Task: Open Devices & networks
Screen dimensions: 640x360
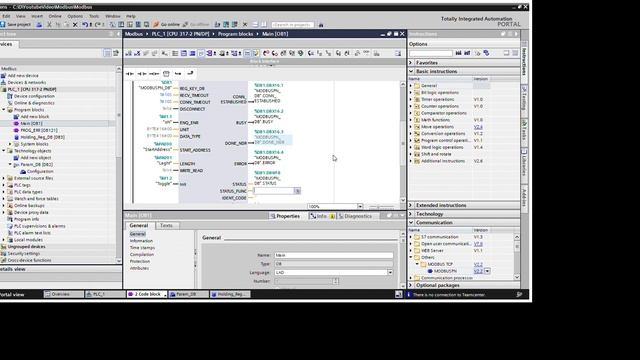Action: pos(27,82)
